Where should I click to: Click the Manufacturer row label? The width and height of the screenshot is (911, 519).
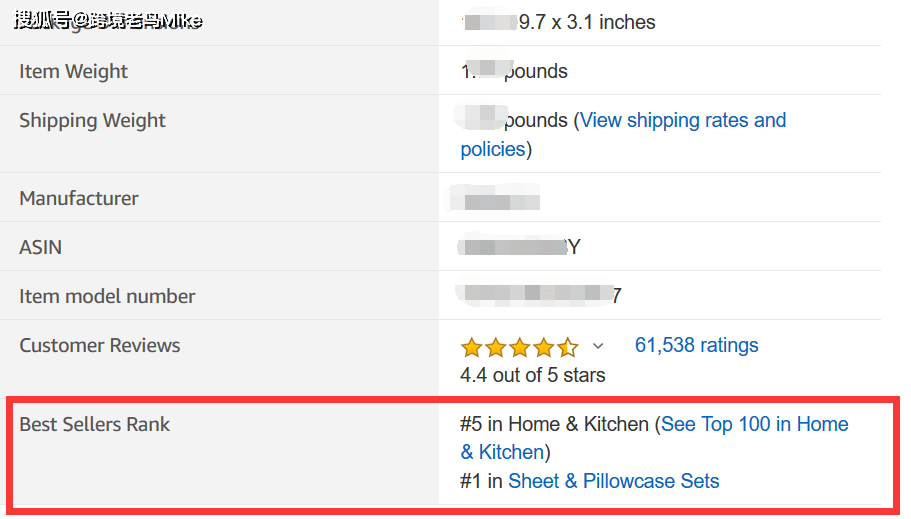(x=79, y=199)
